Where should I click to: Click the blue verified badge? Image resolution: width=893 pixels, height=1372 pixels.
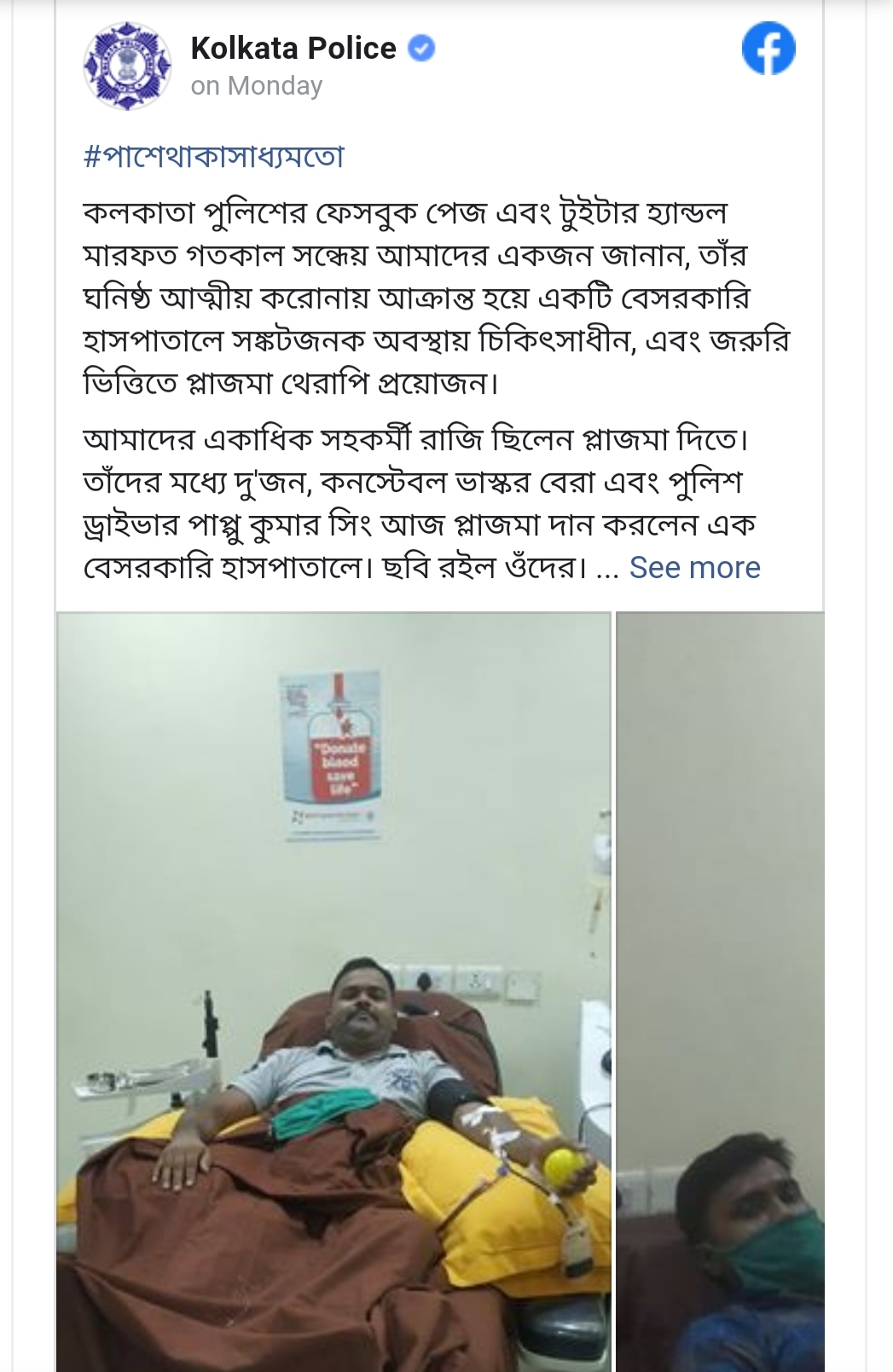(x=421, y=49)
